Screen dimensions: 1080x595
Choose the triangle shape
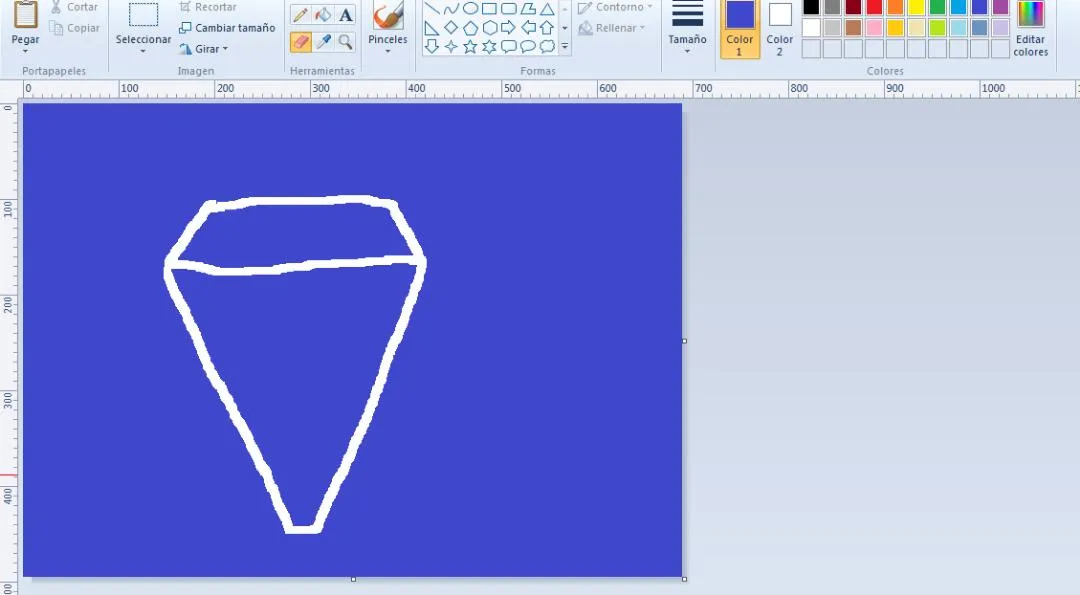[547, 9]
